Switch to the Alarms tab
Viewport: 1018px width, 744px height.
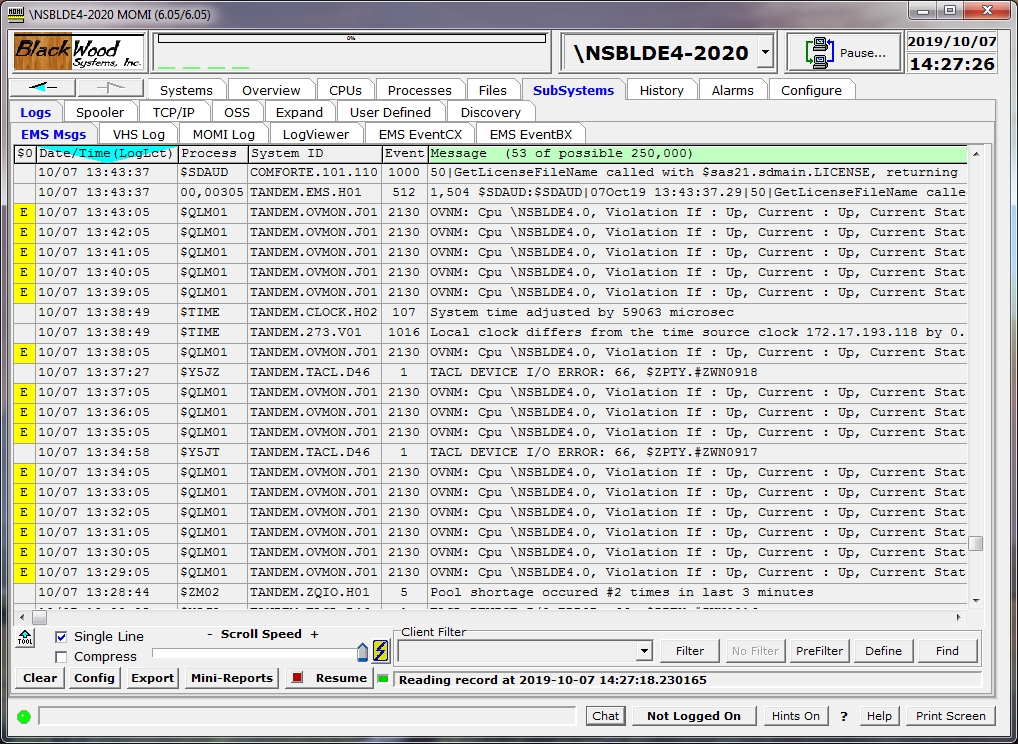[x=732, y=90]
